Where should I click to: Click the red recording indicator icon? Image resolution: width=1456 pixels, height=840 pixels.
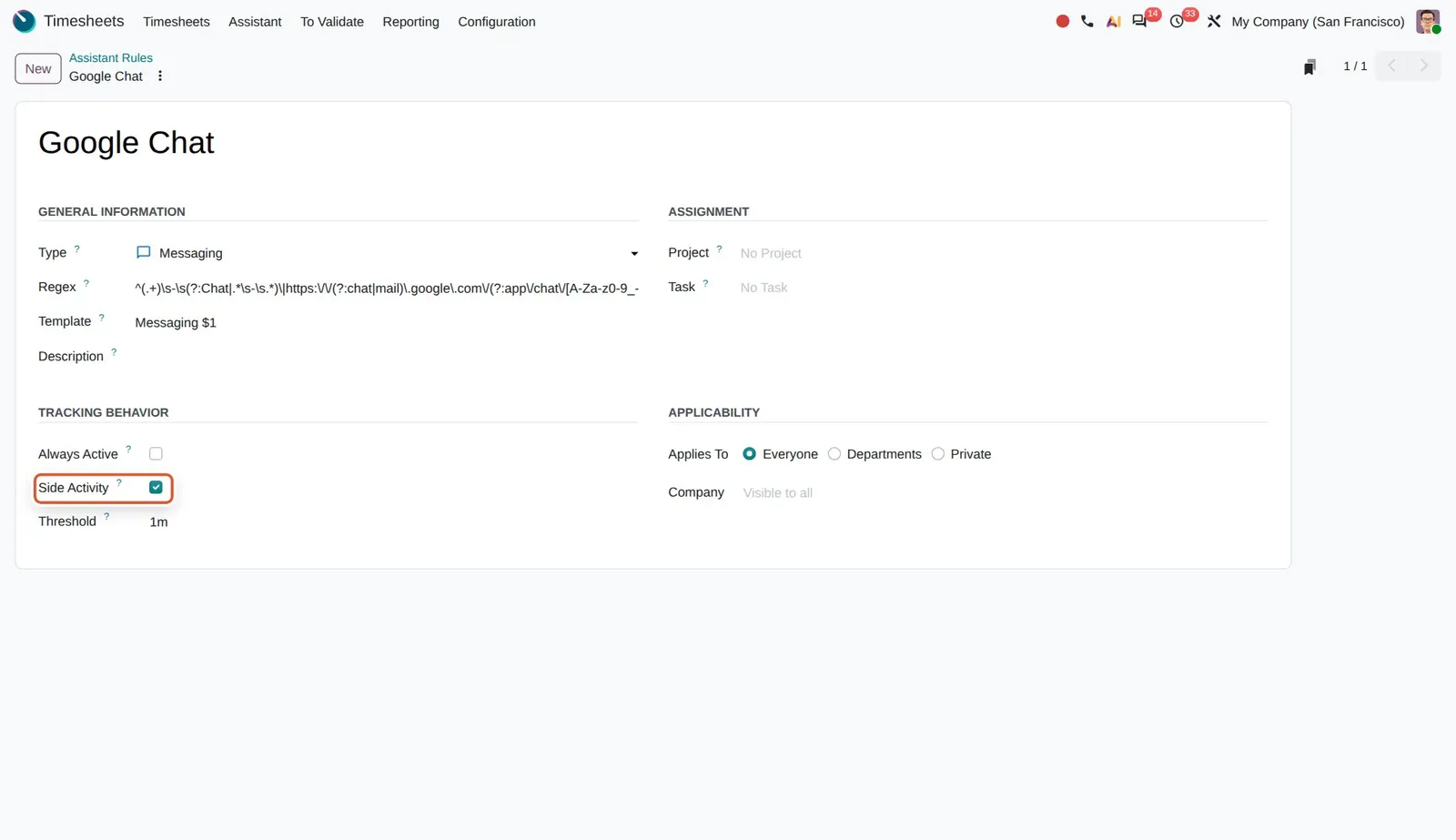pyautogui.click(x=1062, y=21)
